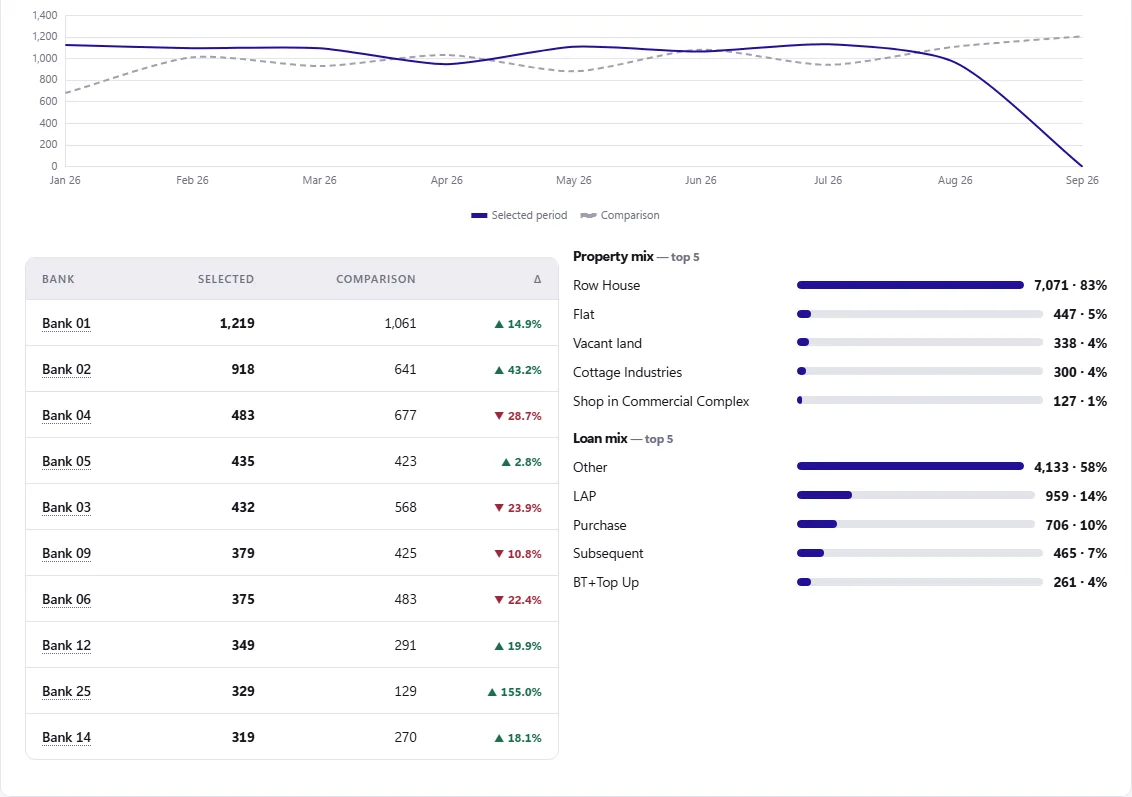Click the Subsequent loan mix bar

(920, 553)
